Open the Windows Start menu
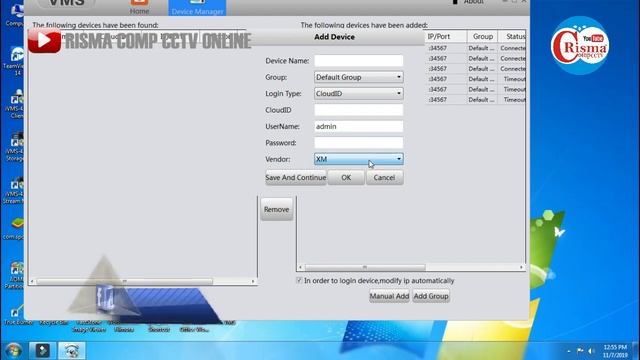The image size is (640, 360). pos(13,351)
